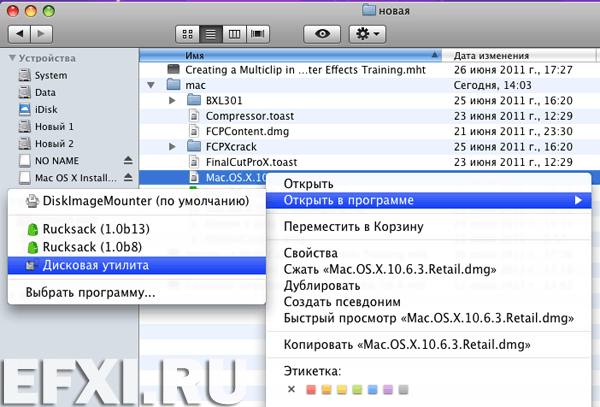The width and height of the screenshot is (600, 407).
Task: Collapse the Устройства sidebar section
Action: click(12, 58)
